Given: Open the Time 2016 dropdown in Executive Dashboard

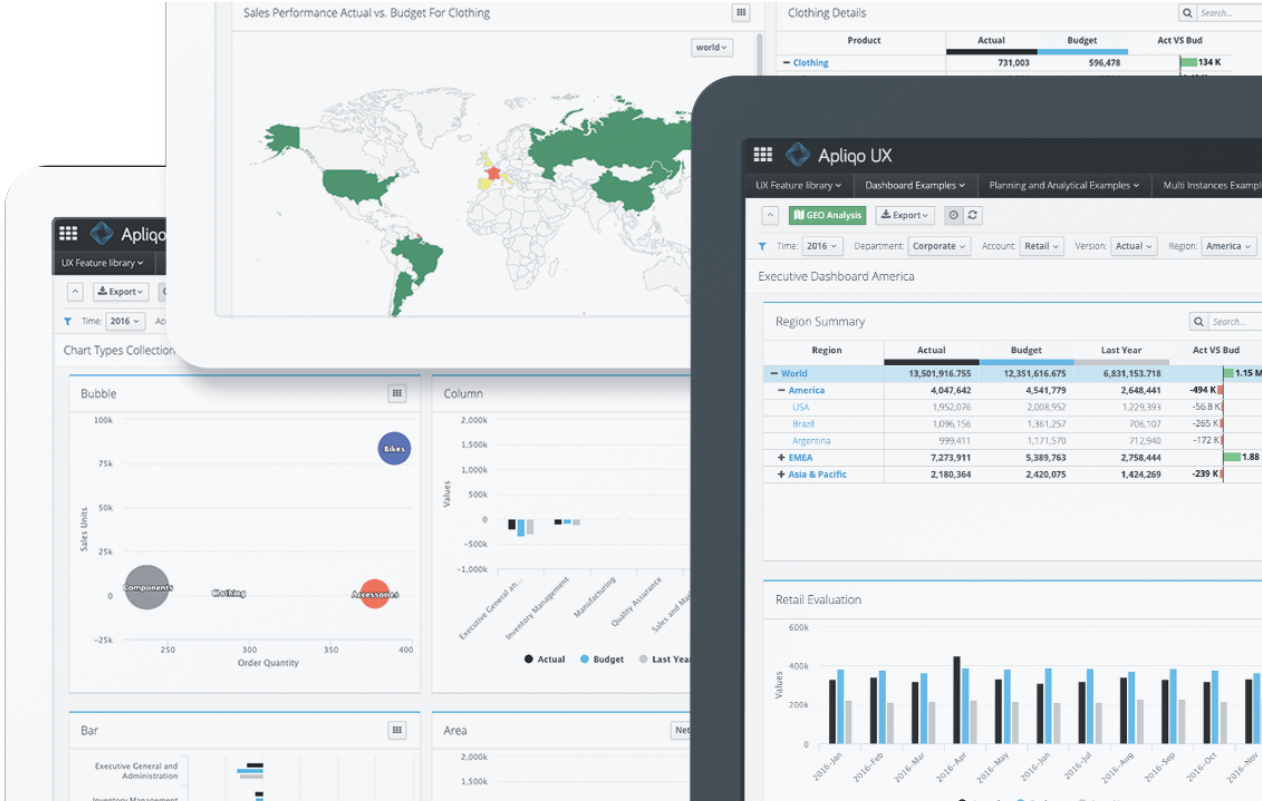Looking at the screenshot, I should (822, 246).
